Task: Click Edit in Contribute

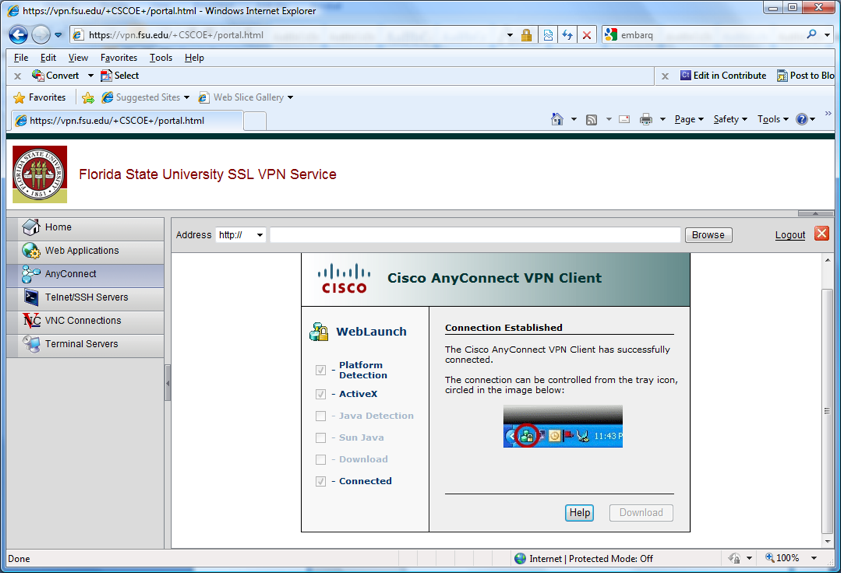Action: [x=723, y=76]
